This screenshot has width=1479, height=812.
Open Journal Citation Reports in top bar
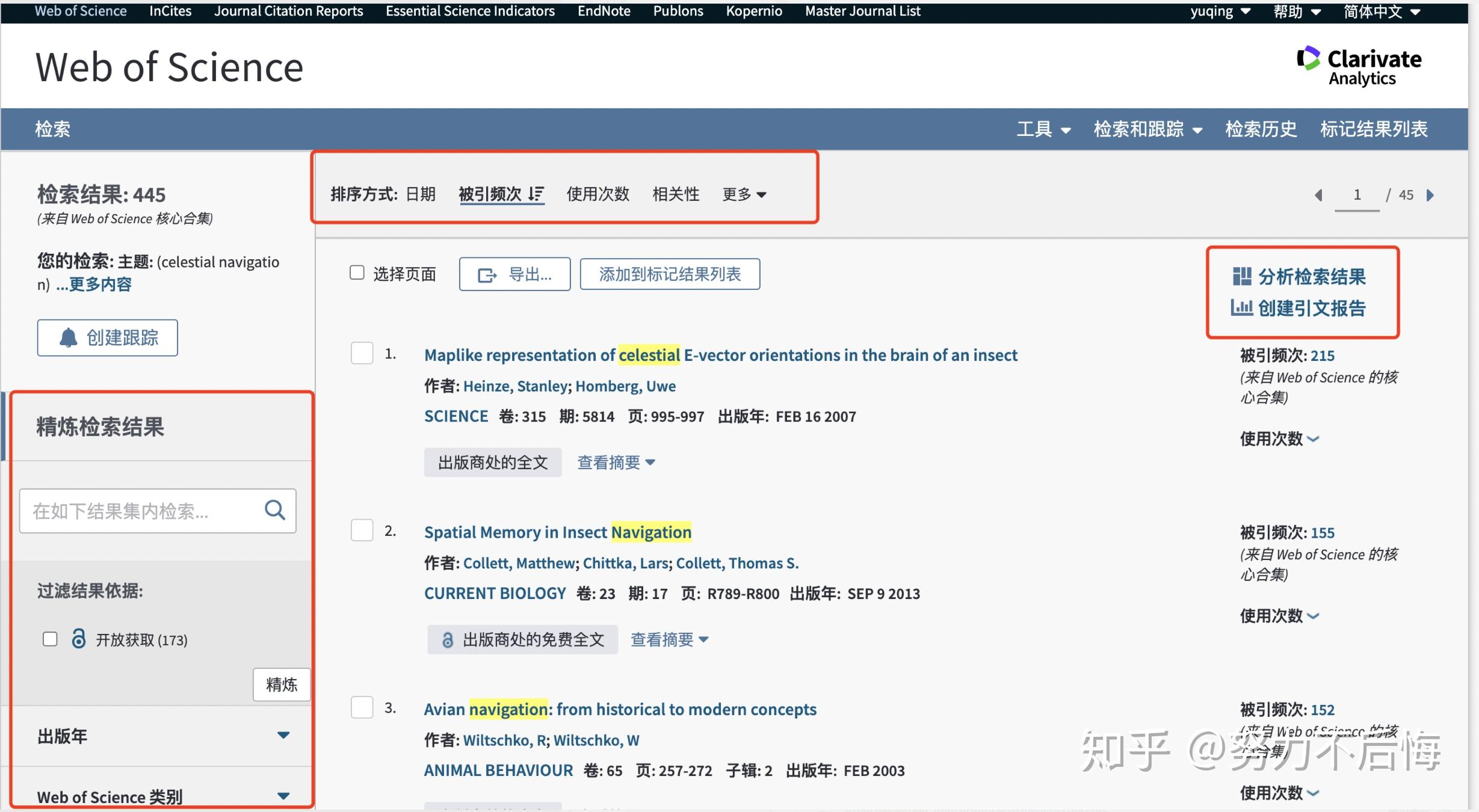coord(289,11)
